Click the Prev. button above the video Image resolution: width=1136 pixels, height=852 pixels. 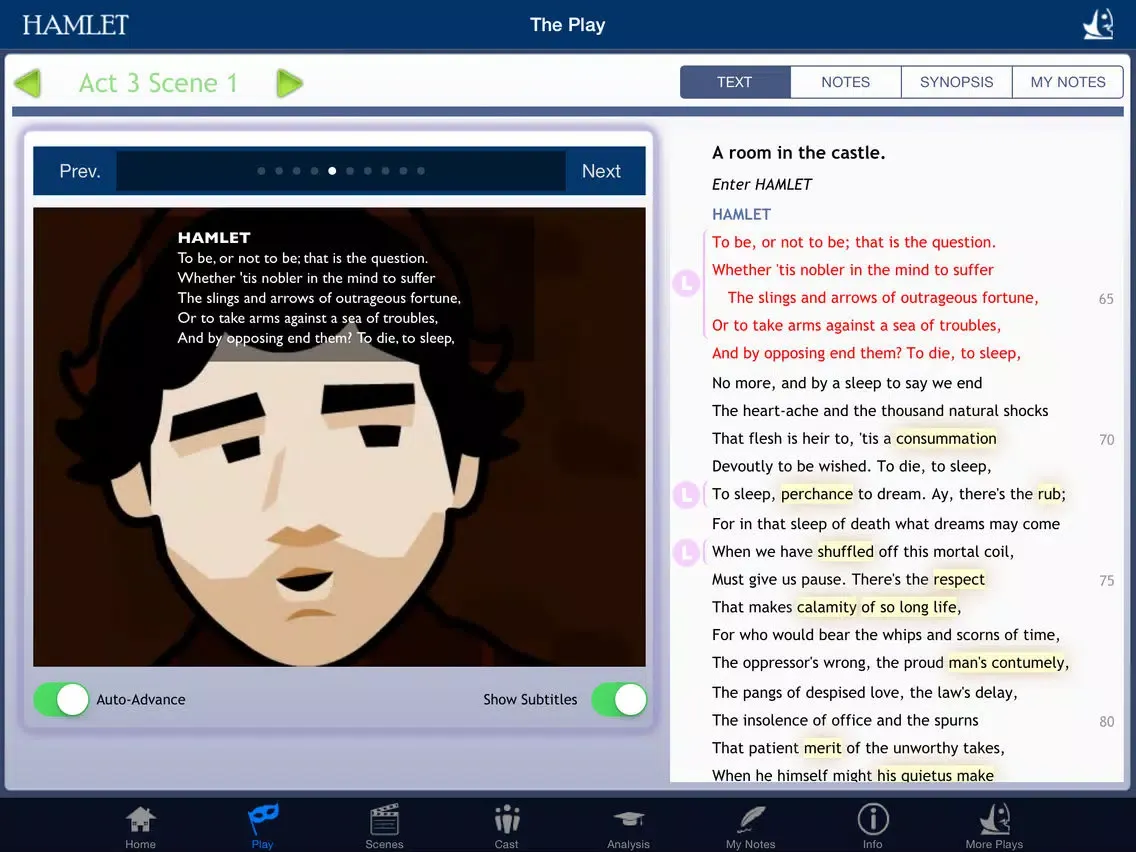(x=75, y=171)
